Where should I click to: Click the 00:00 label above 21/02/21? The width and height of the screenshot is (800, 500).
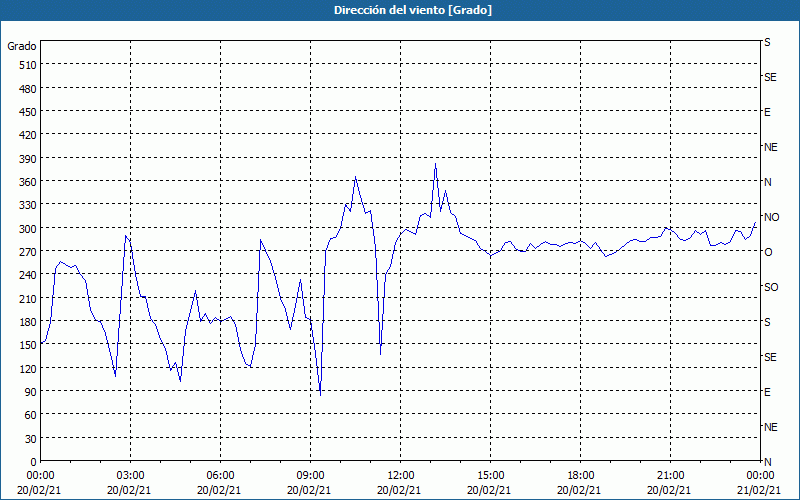point(761,476)
